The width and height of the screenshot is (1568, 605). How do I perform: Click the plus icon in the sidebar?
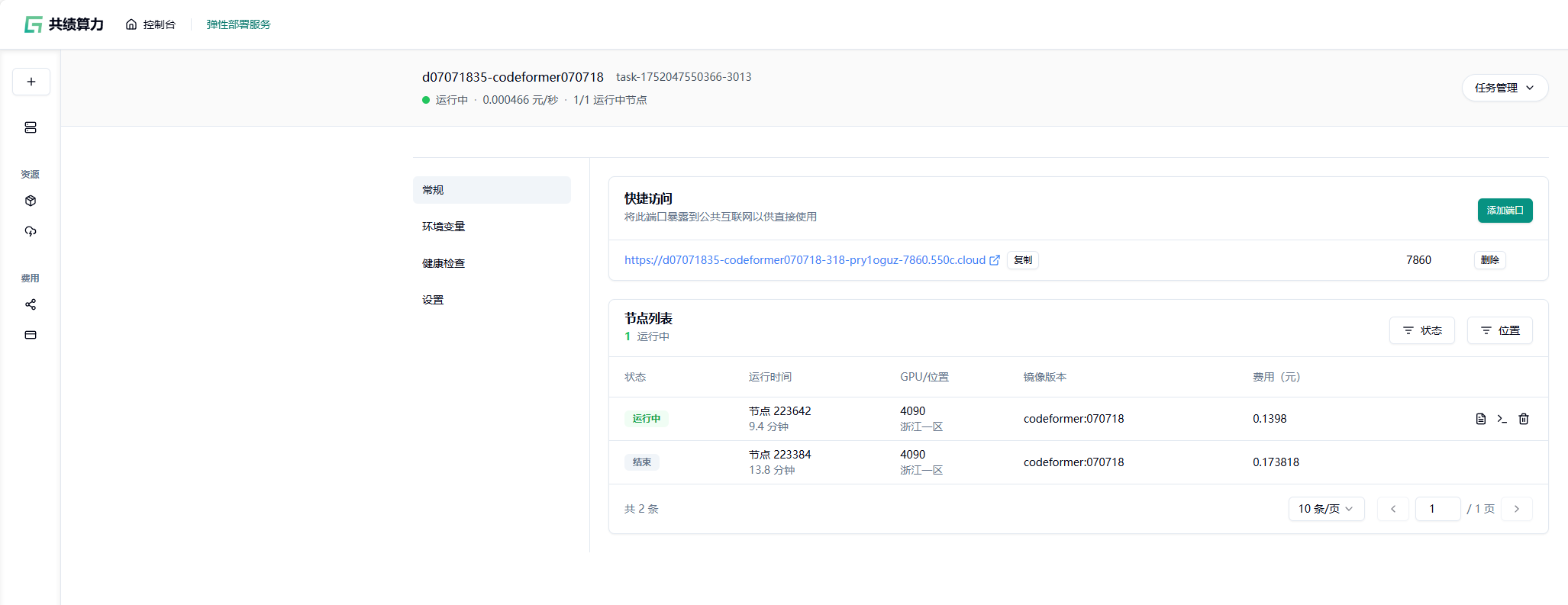[x=31, y=82]
